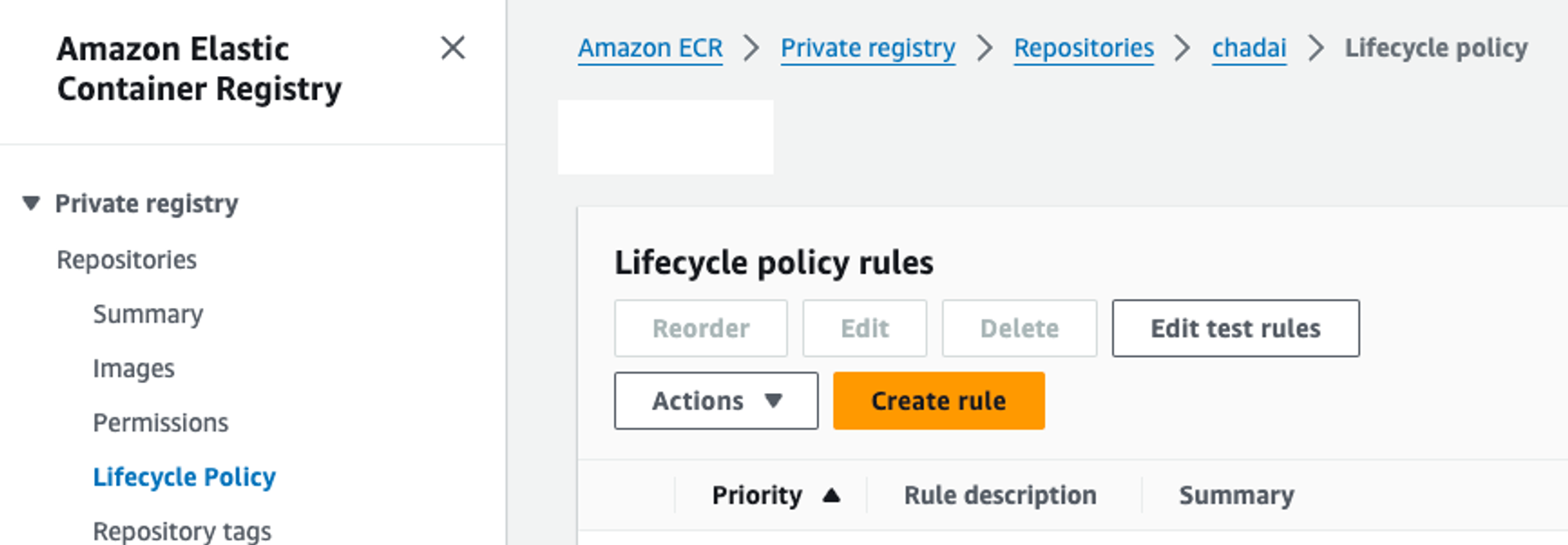Click the Delete button
1568x545 pixels.
[x=1019, y=328]
